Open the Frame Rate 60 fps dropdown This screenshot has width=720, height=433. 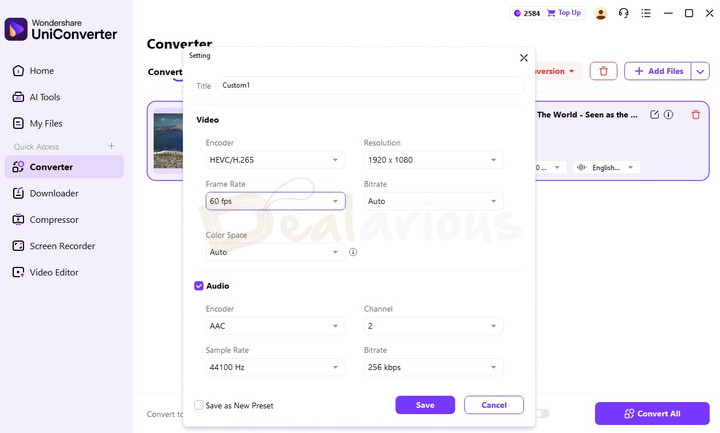[x=275, y=201]
